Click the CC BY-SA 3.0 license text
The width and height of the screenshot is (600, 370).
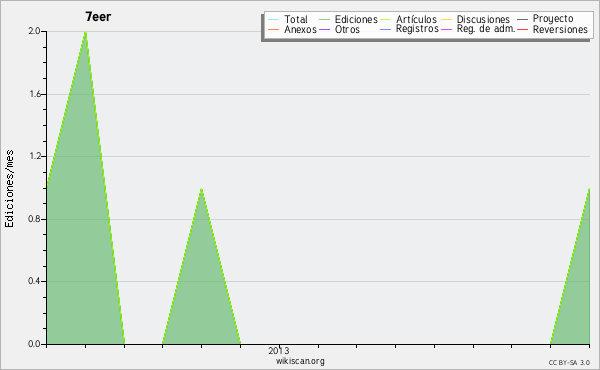(x=569, y=363)
